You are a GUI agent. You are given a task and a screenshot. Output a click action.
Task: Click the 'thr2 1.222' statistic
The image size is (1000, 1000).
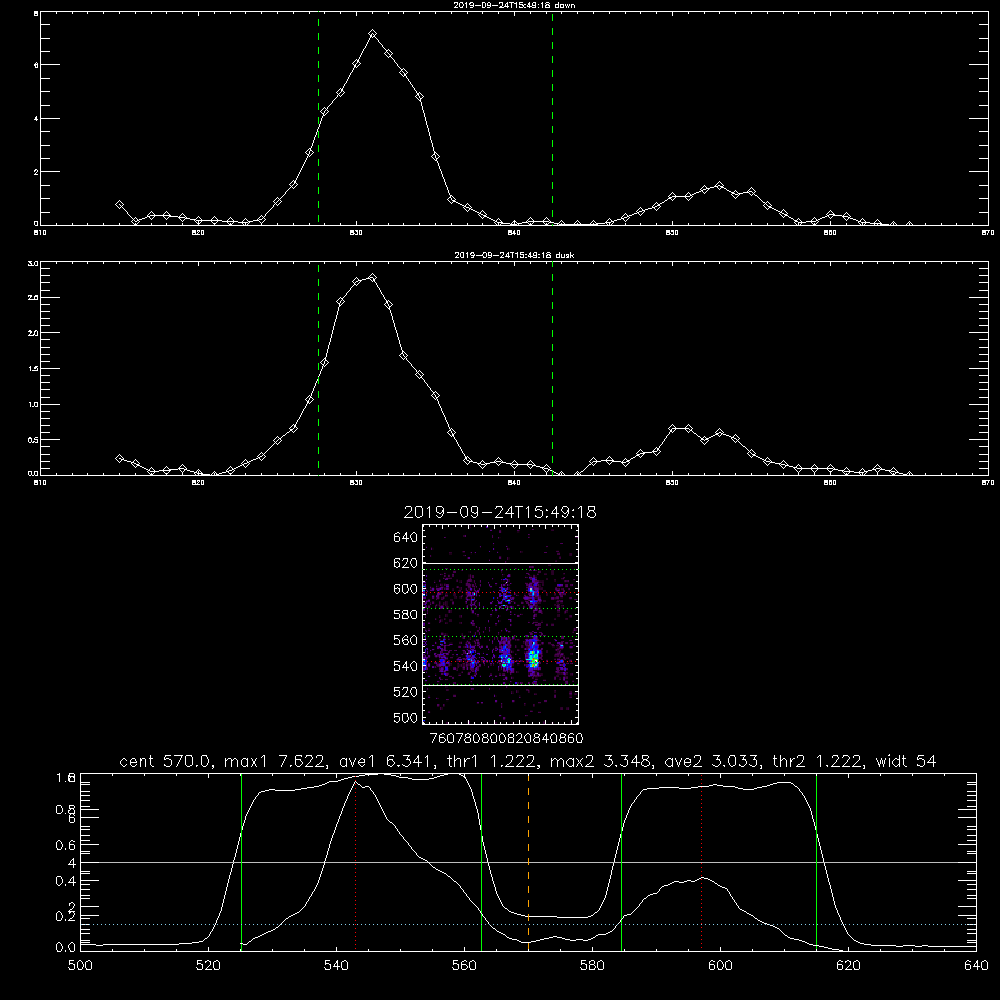pyautogui.click(x=816, y=761)
